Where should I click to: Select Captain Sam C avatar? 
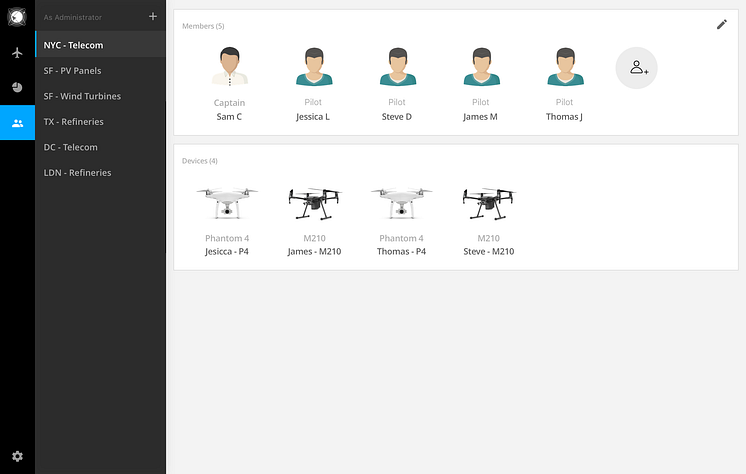(230, 66)
